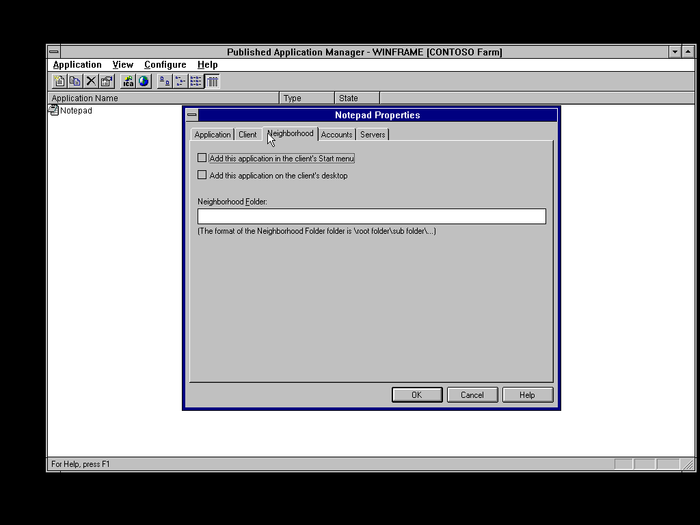Maximize the Published Application Manager window

[x=688, y=52]
